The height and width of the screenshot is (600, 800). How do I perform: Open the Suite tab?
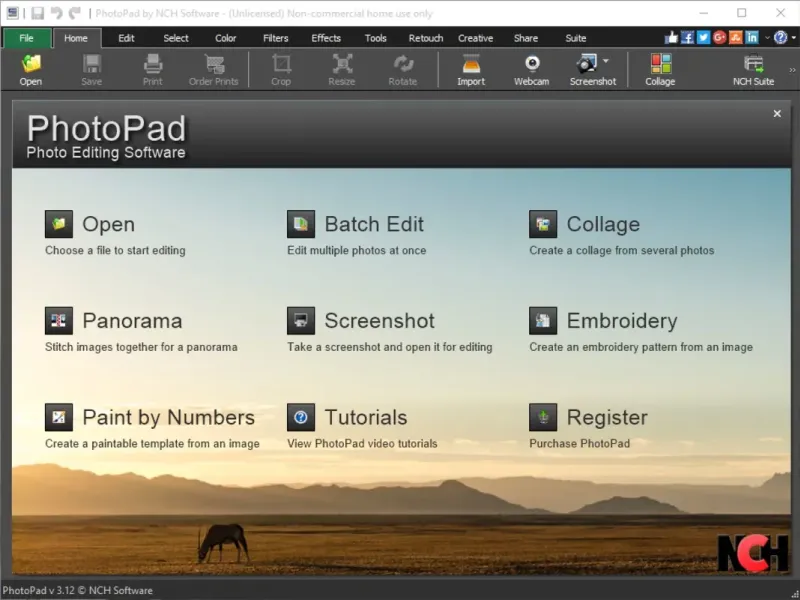[576, 38]
